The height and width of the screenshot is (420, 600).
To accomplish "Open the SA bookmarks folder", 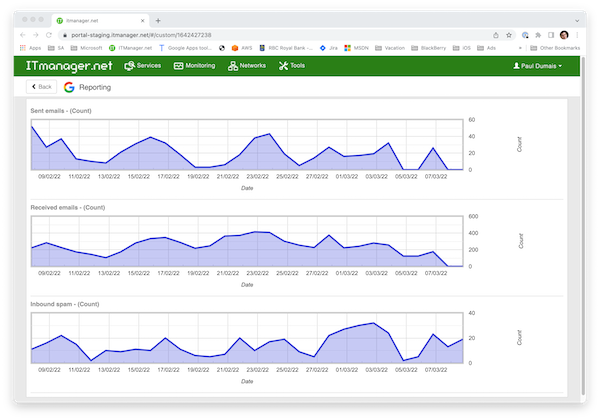I will [x=56, y=48].
